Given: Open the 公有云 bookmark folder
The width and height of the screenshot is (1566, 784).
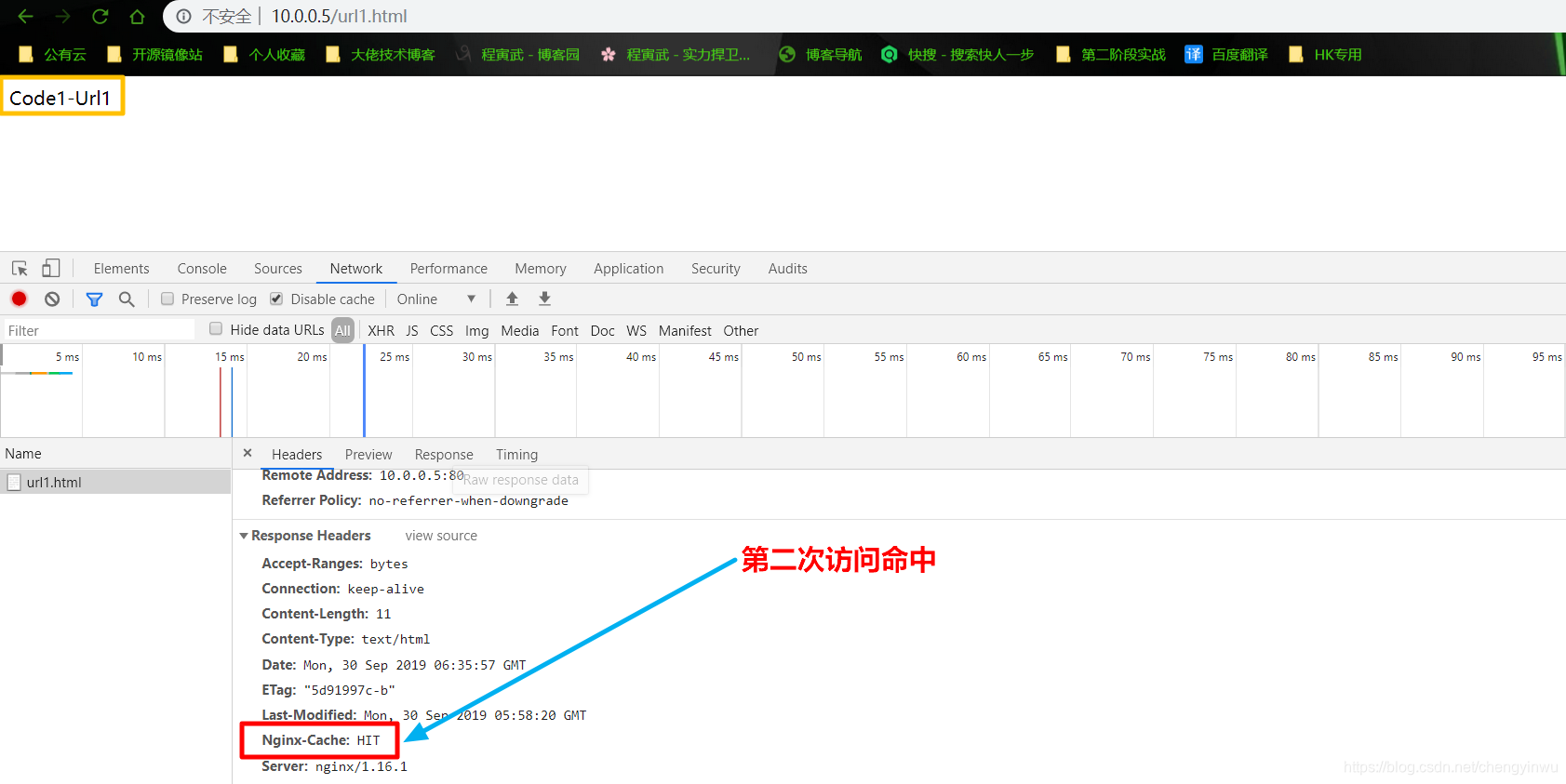Looking at the screenshot, I should click(x=53, y=55).
